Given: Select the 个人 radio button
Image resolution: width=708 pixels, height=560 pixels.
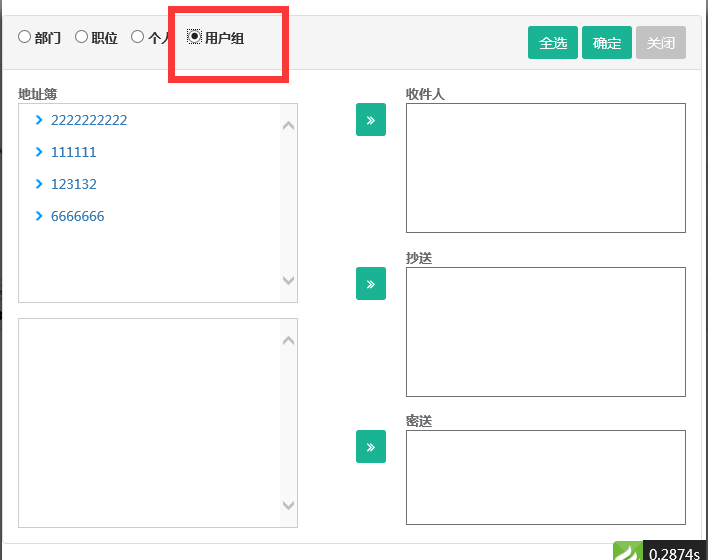Looking at the screenshot, I should [x=137, y=37].
